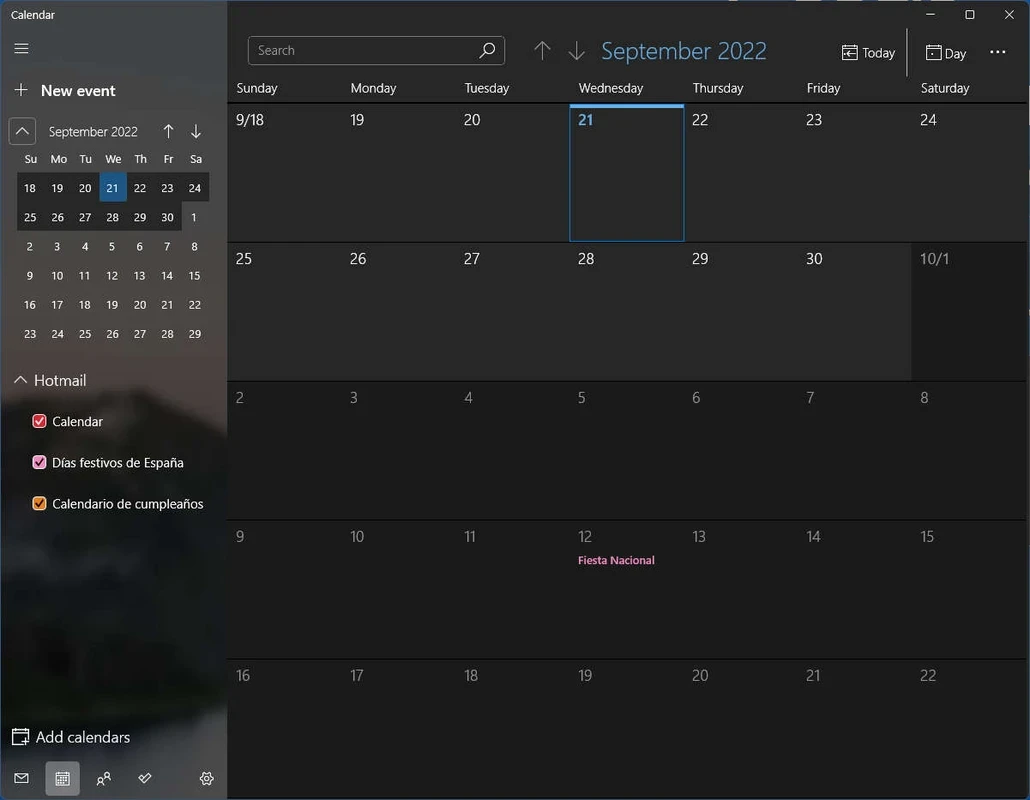The width and height of the screenshot is (1030, 800).
Task: Click the Today calendar icon
Action: click(849, 53)
